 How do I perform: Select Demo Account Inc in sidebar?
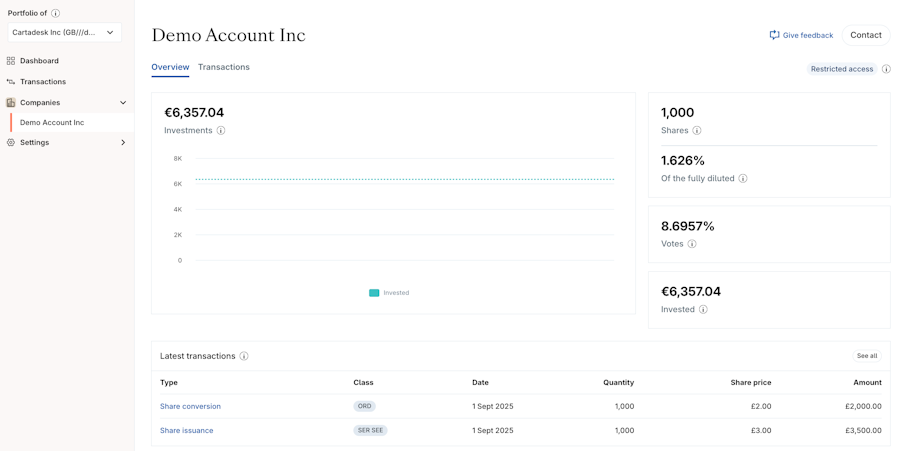(52, 123)
